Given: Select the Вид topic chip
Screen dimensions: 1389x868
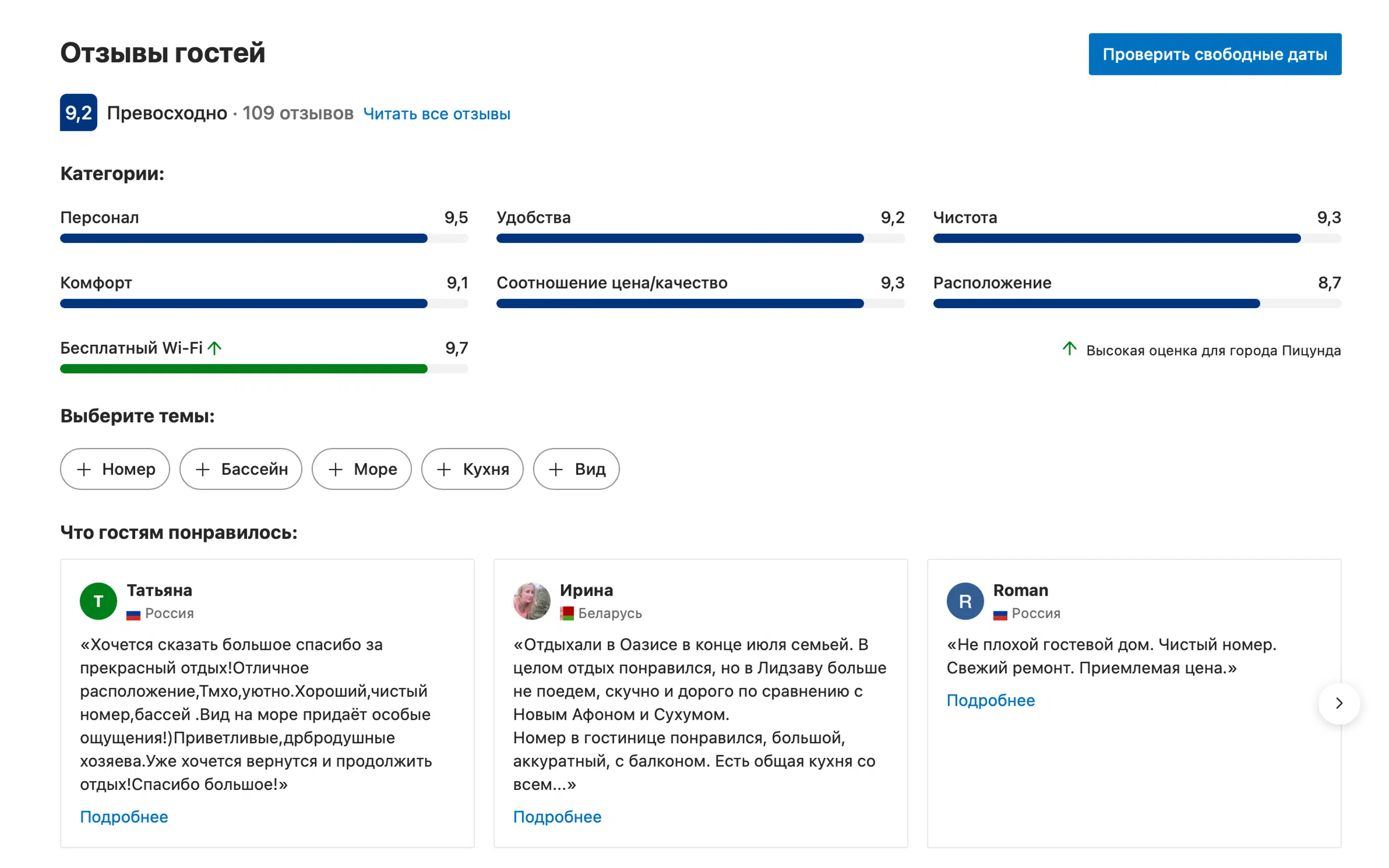Looking at the screenshot, I should 576,469.
